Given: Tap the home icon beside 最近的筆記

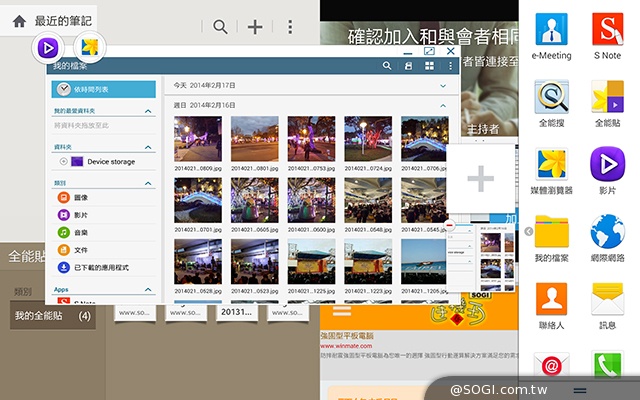Looking at the screenshot, I should pyautogui.click(x=19, y=21).
